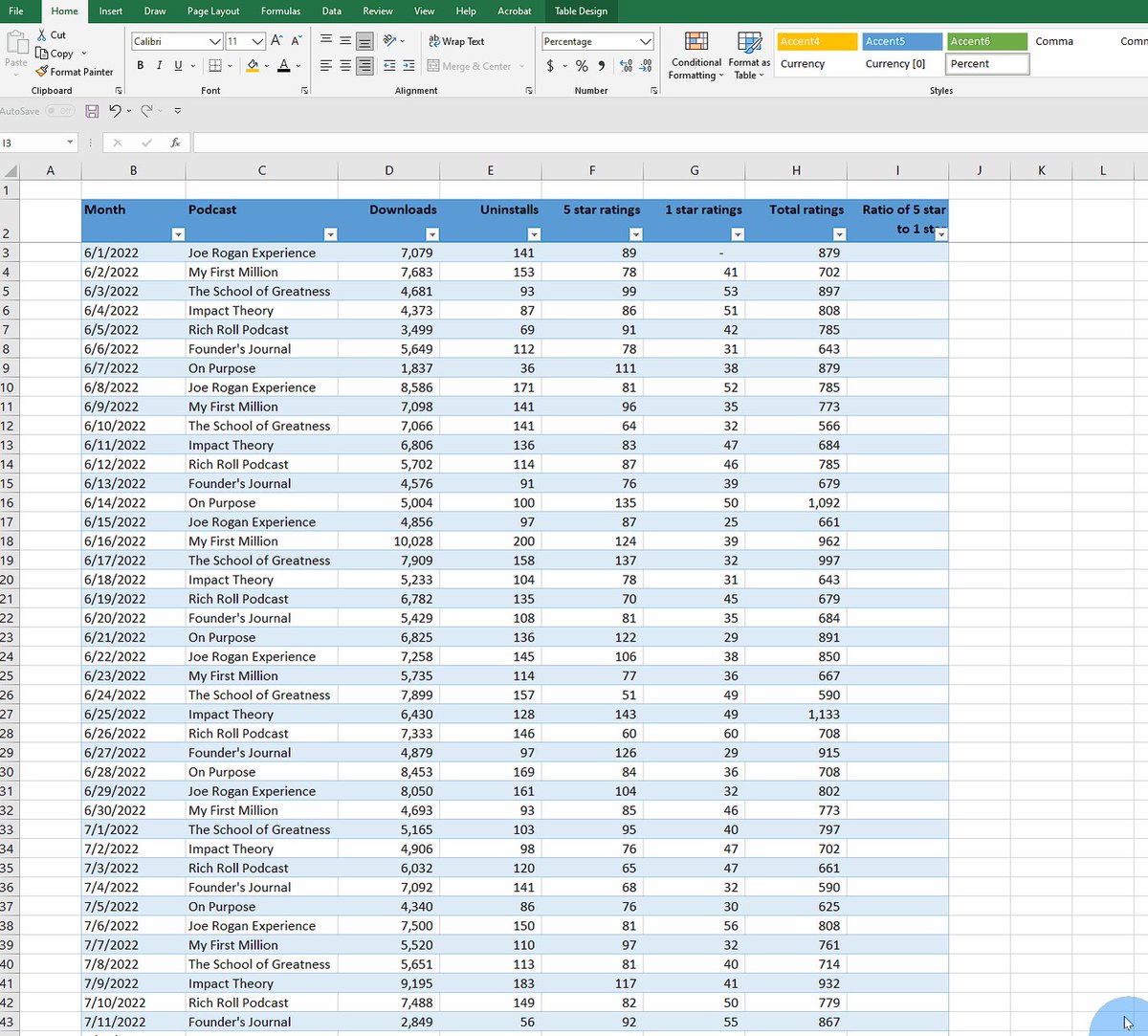1148x1036 pixels.
Task: Switch to the Data tab
Action: click(332, 11)
